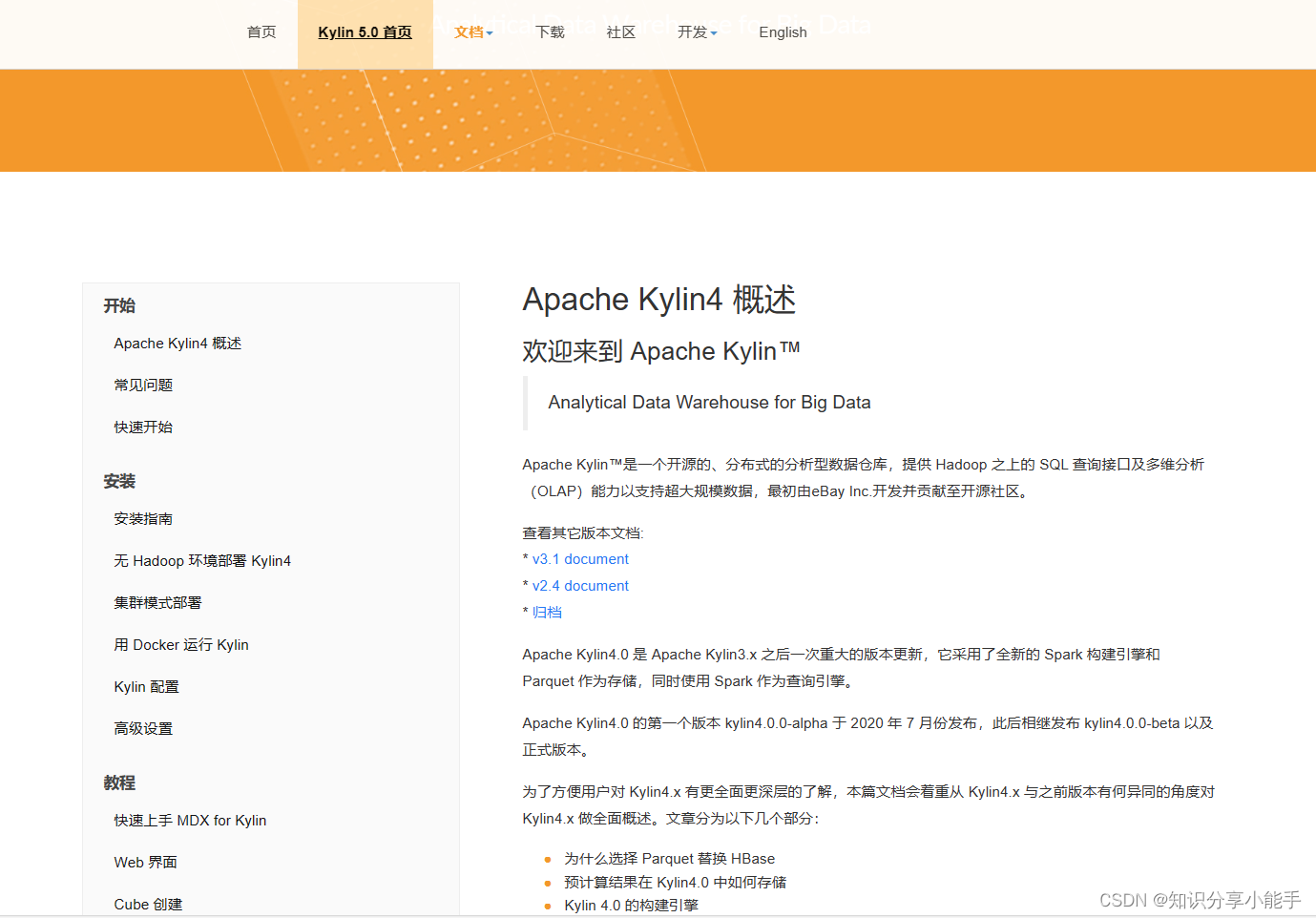Screen dimensions: 1316x918
Task: Click bullet Kylin 4.0 的构建引擎
Action: coord(631,906)
